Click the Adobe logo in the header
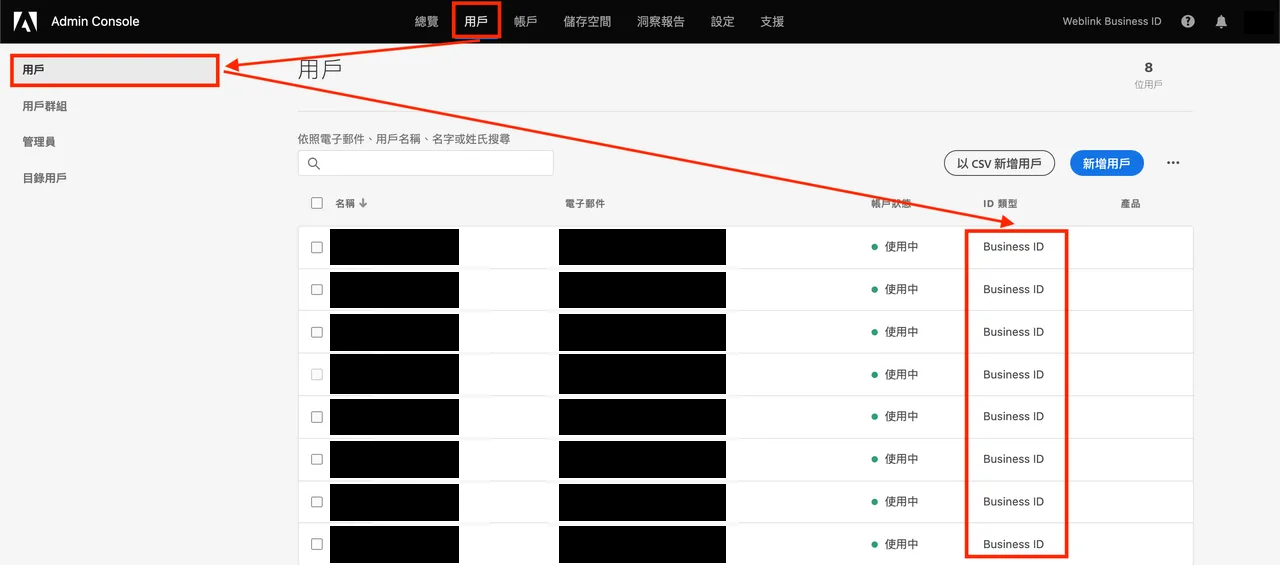1280x565 pixels. pos(25,21)
